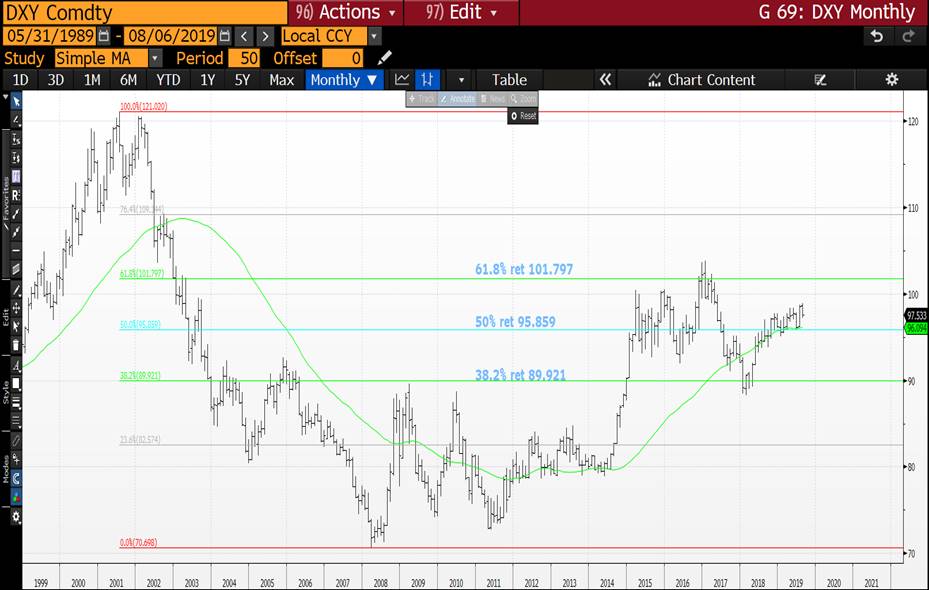The image size is (929, 590).
Task: Click the annotate edit icon in top toolbar
Action: [820, 79]
